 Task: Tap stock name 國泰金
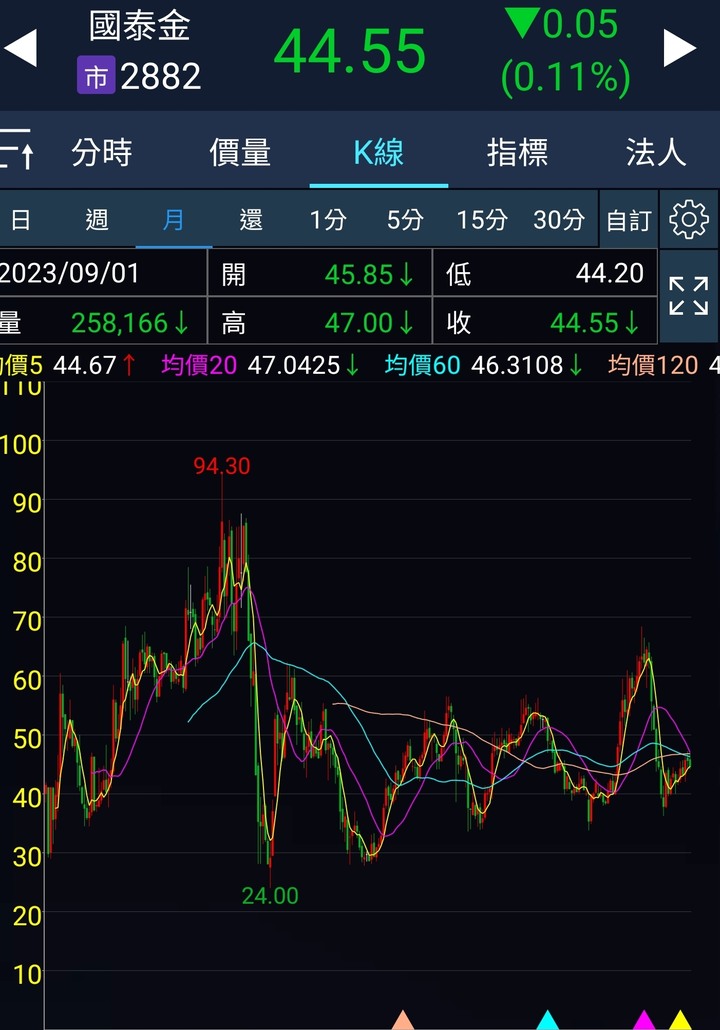click(x=139, y=26)
